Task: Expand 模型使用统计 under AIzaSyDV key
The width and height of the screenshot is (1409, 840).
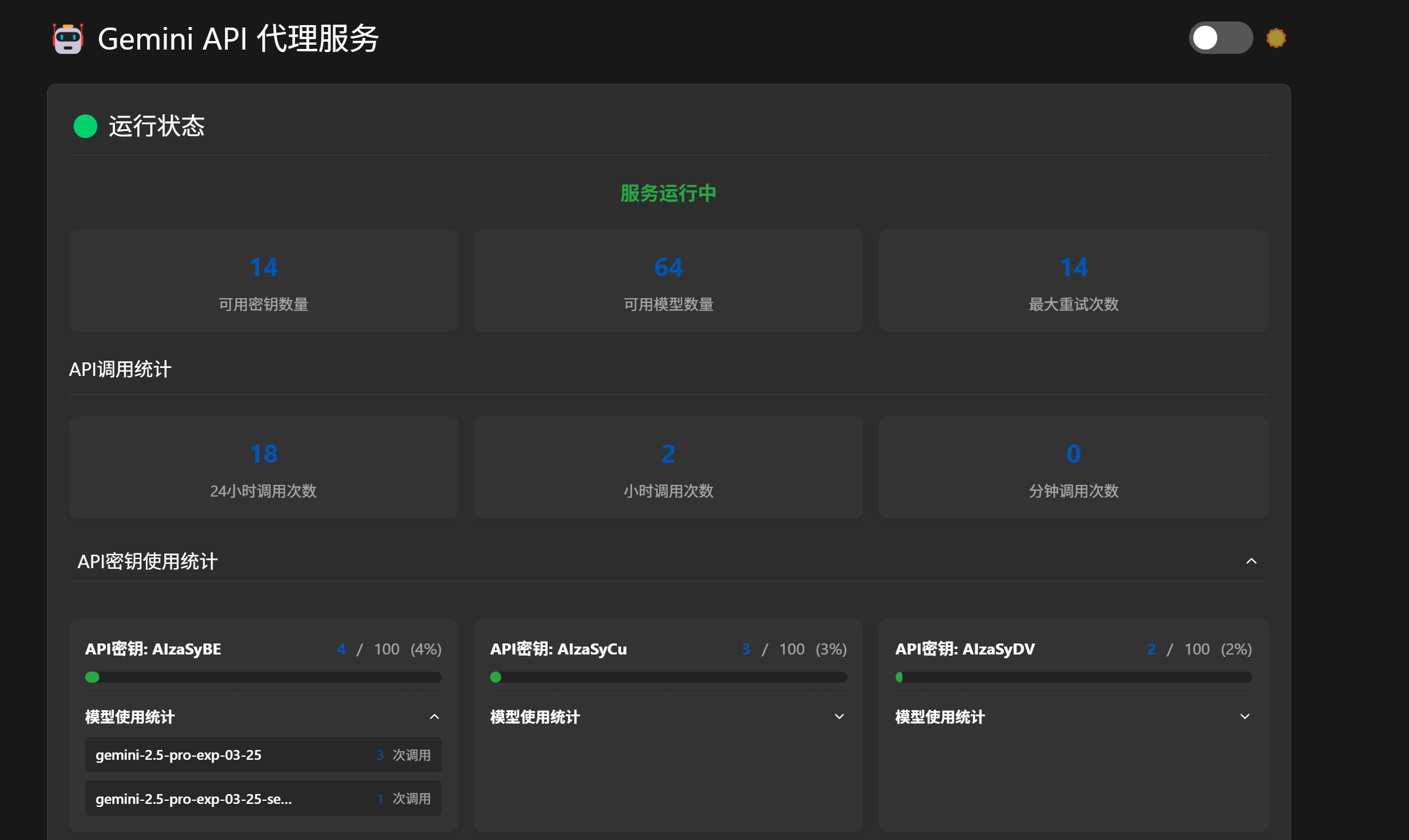Action: click(x=1245, y=716)
